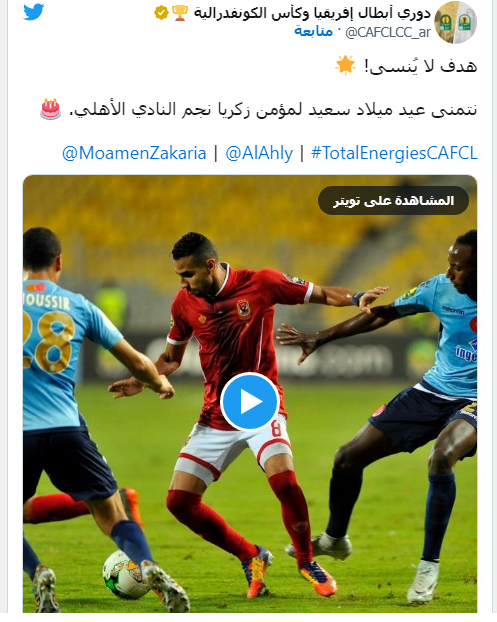Play the embedded tweet video
The width and height of the screenshot is (497, 622).
pos(249,401)
